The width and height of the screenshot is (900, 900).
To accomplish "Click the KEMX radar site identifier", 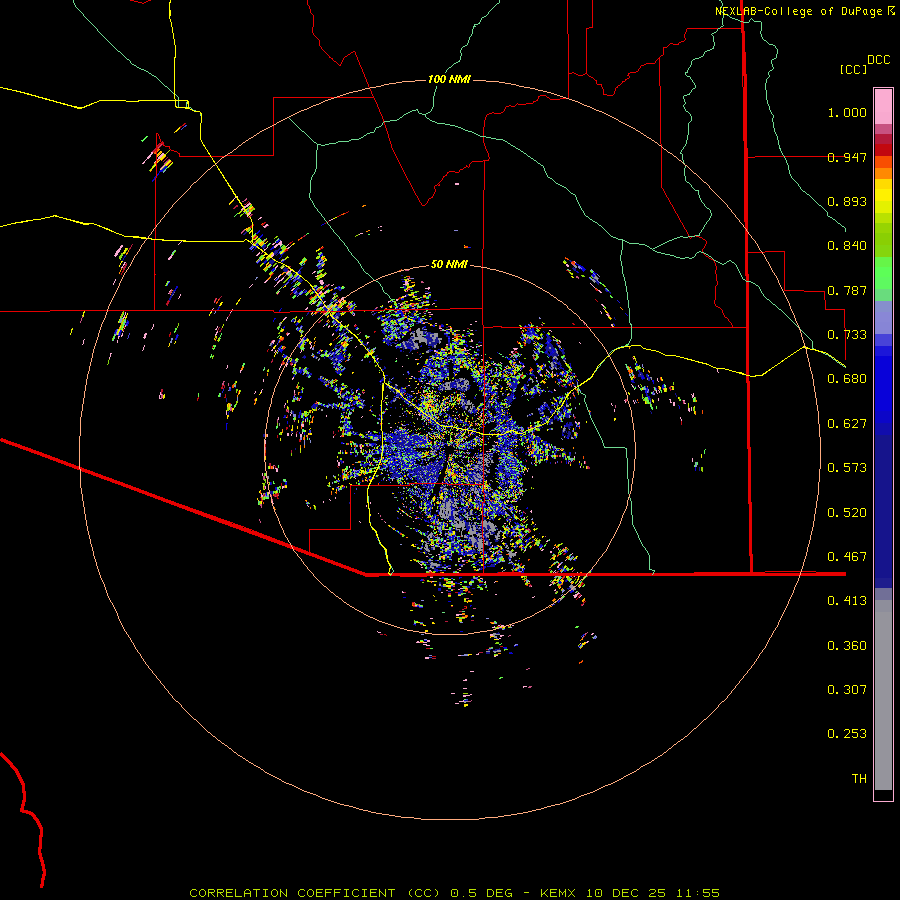I will click(557, 893).
